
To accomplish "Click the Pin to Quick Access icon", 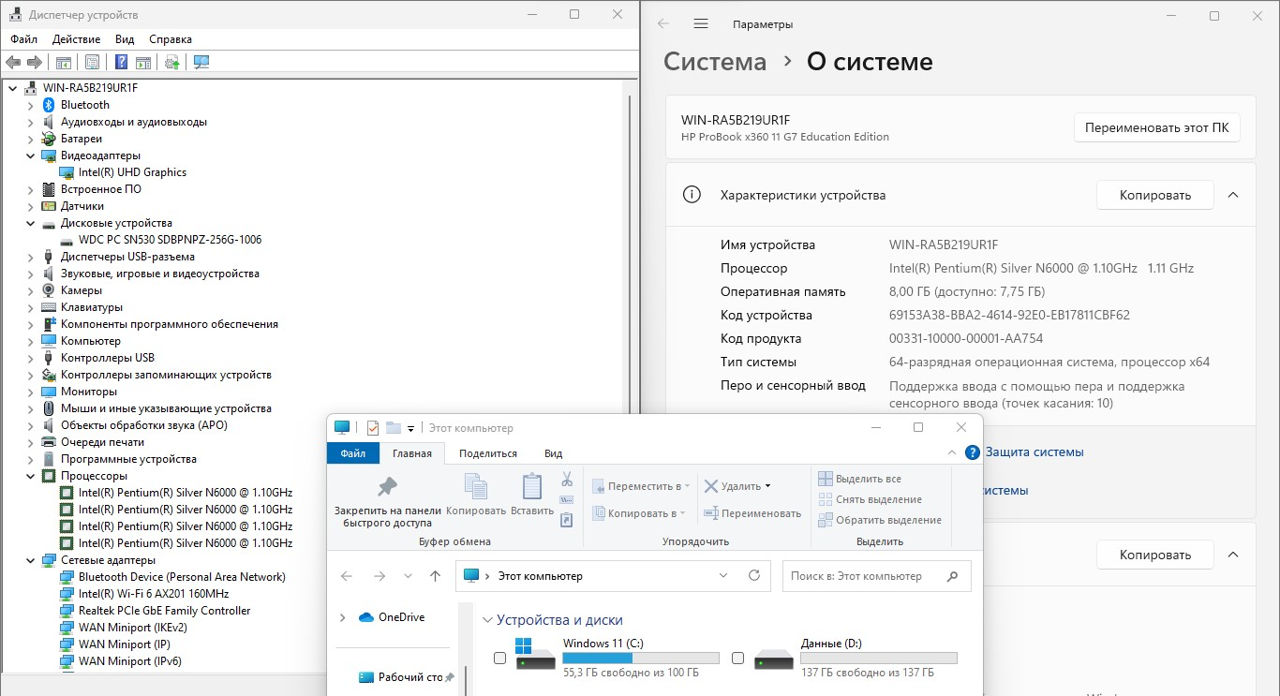I will (386, 487).
